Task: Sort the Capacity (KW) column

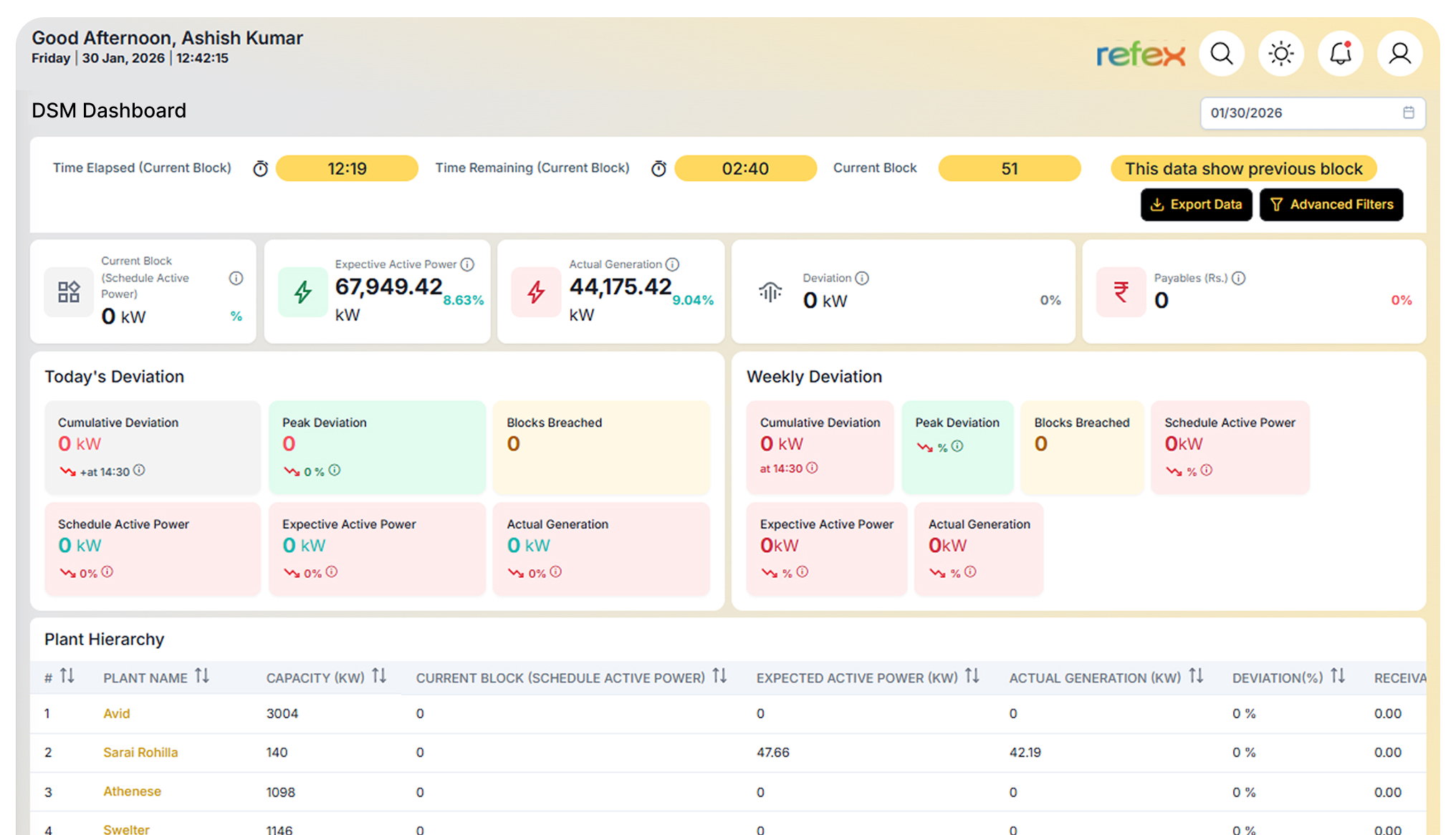Action: coord(379,676)
